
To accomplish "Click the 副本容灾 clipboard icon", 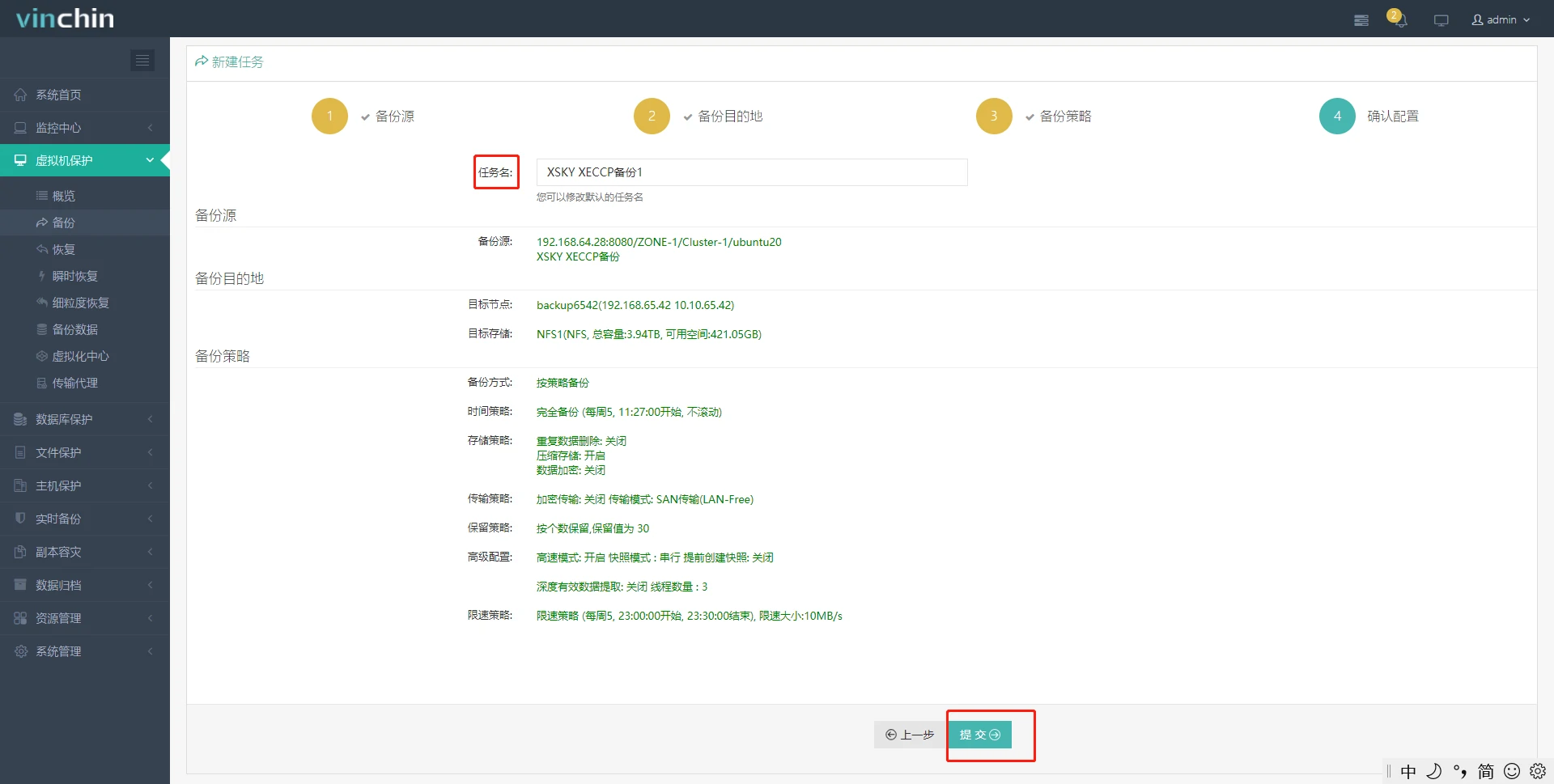I will [x=20, y=552].
